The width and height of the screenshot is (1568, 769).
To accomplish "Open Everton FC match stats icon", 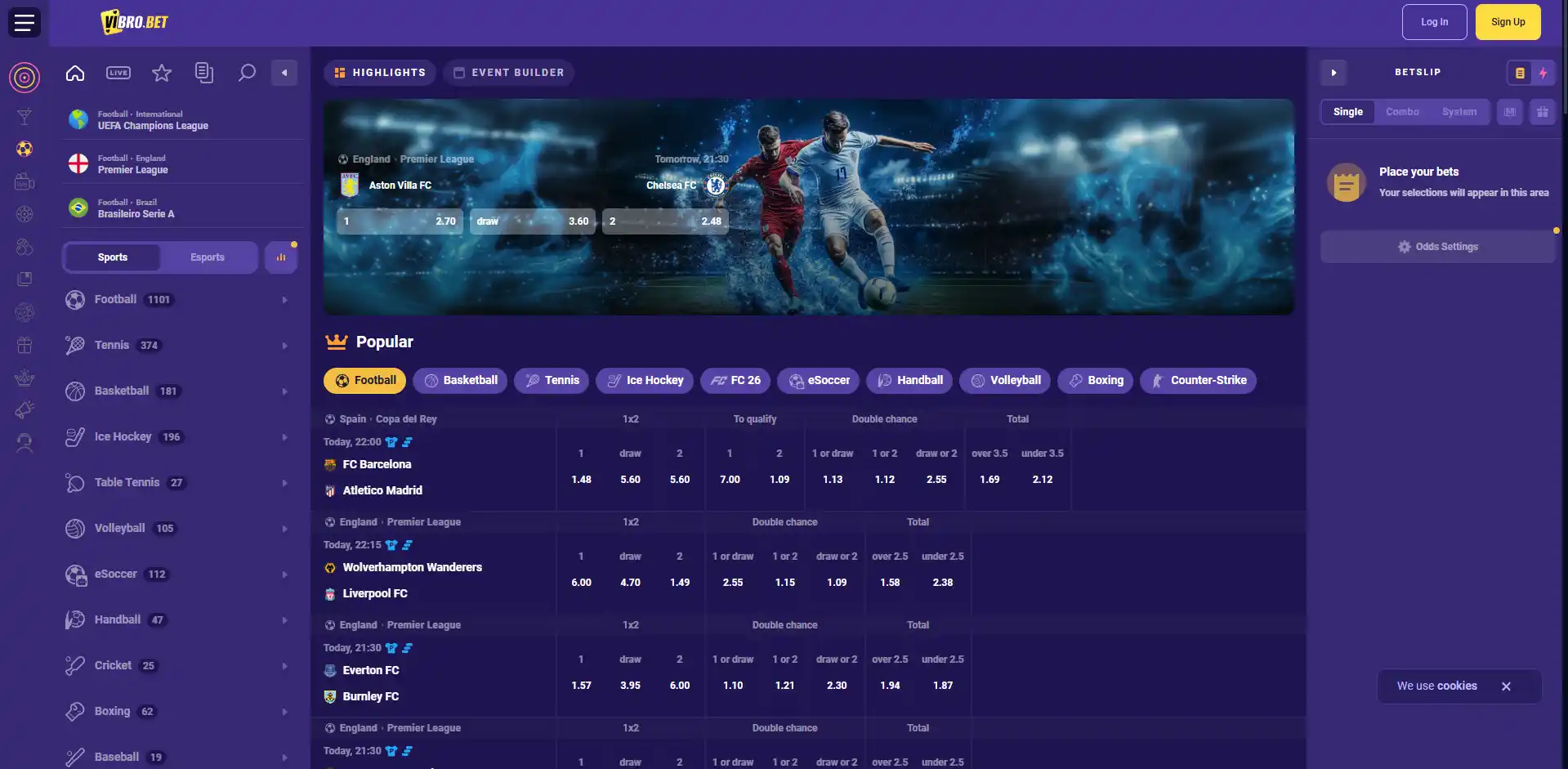I will coord(407,648).
